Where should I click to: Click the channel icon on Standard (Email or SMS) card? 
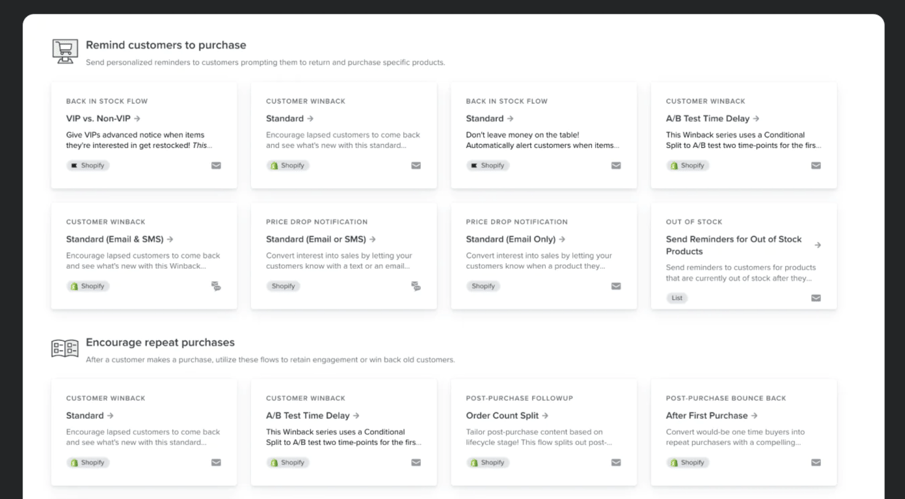[416, 286]
